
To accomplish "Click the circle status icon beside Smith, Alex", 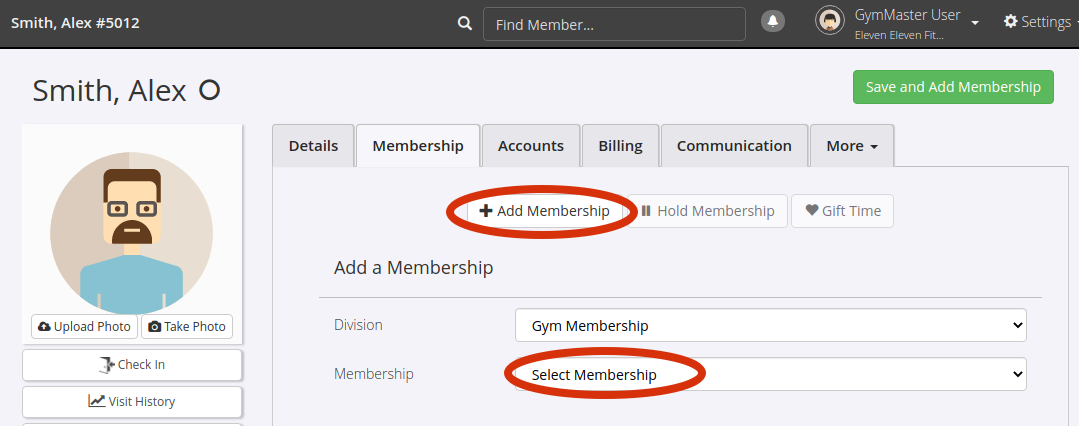I will coord(209,90).
